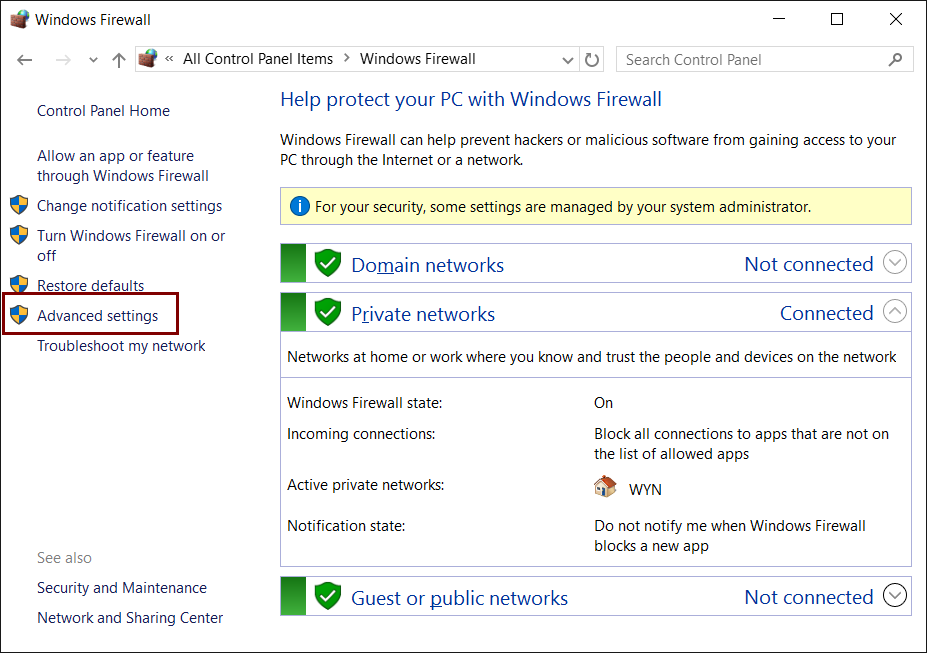Click the firewall icon in the address bar

(148, 59)
